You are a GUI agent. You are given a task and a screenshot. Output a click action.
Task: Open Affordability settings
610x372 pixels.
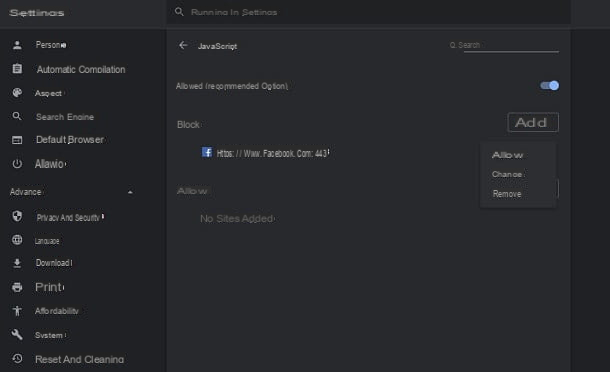tap(57, 311)
